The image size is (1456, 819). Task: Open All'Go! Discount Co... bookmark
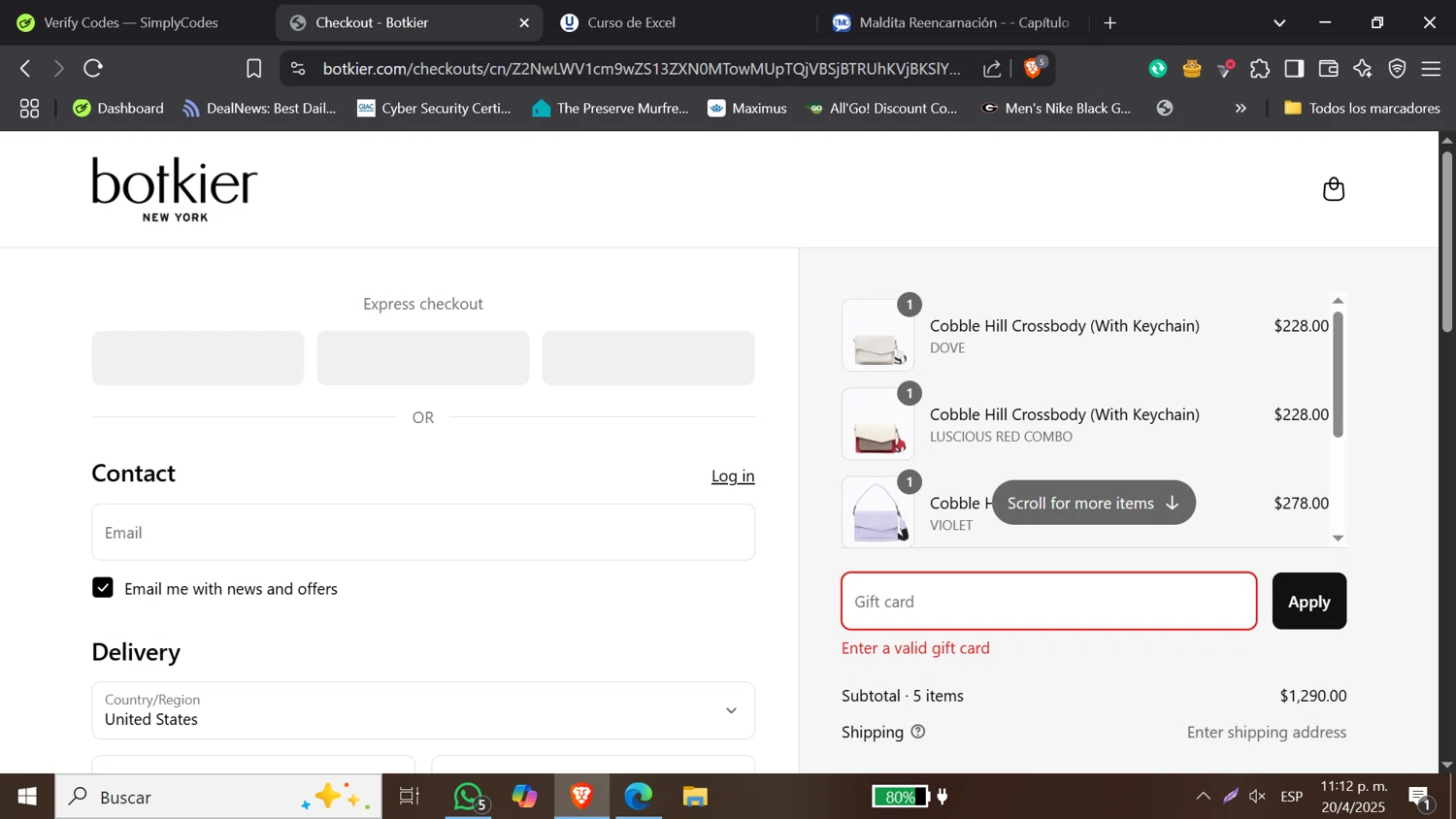882,109
